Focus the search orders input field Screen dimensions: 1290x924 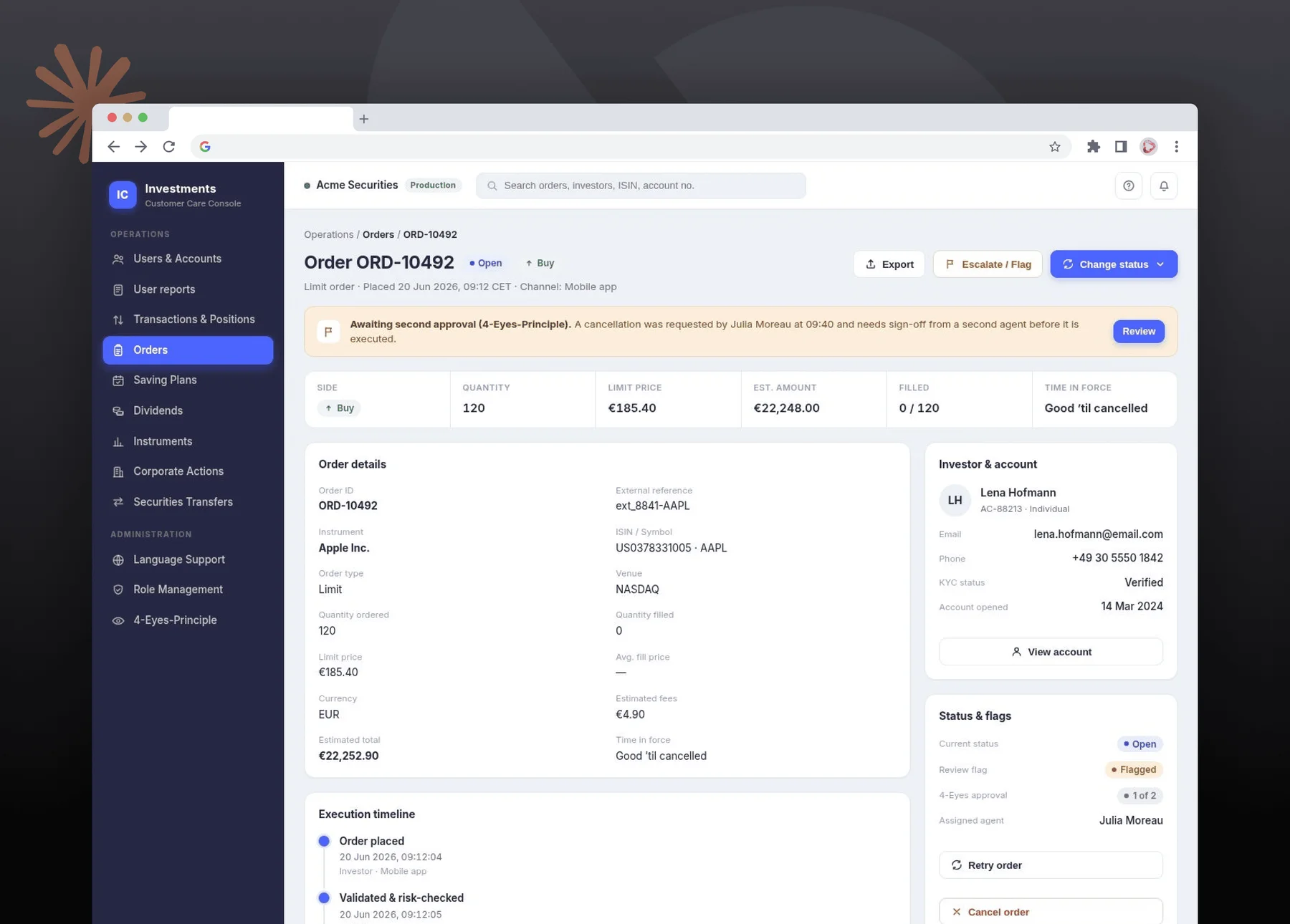(x=641, y=186)
